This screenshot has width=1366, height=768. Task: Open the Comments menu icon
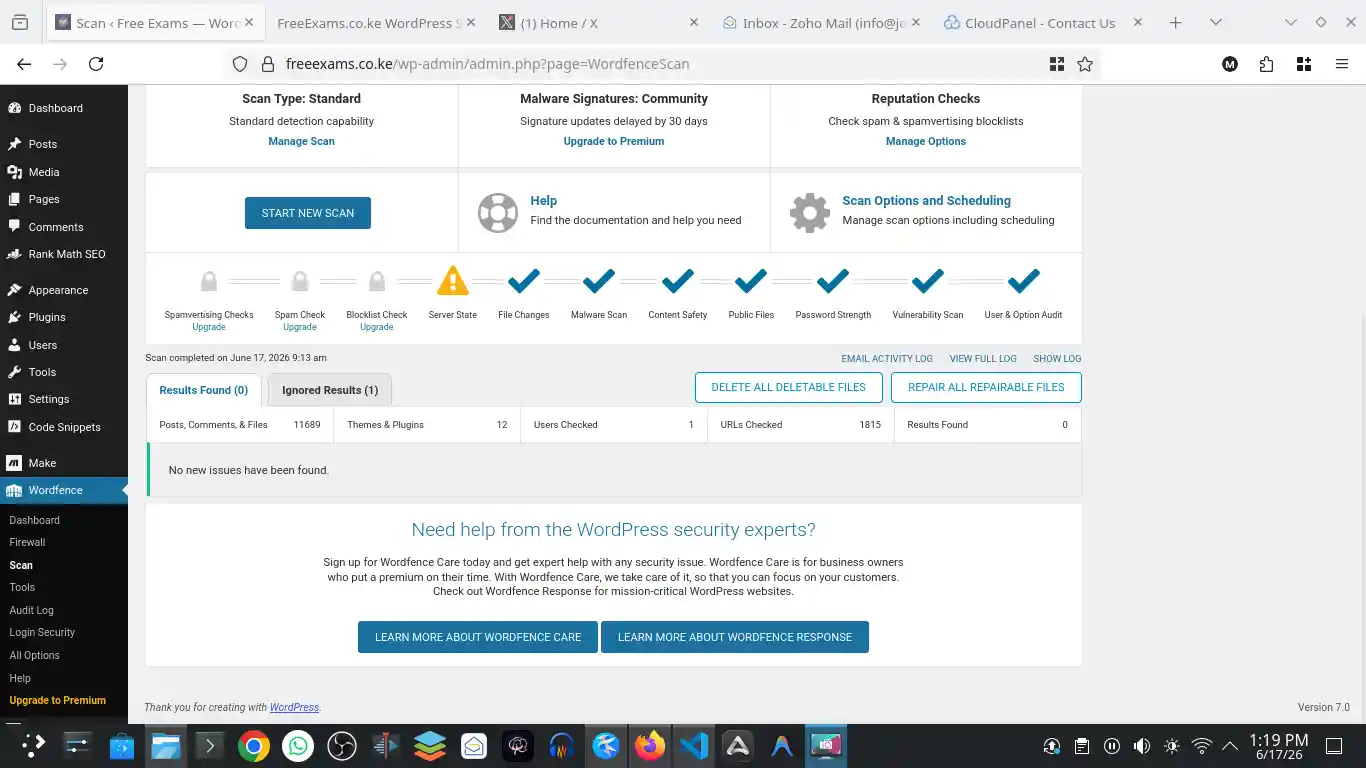[x=14, y=227]
